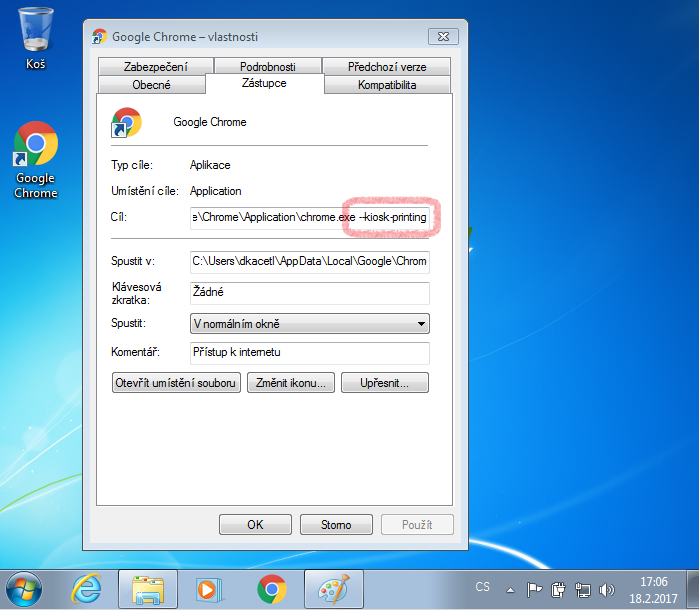Open network tray icon
Viewport: 699px width, 610px height.
pos(582,590)
